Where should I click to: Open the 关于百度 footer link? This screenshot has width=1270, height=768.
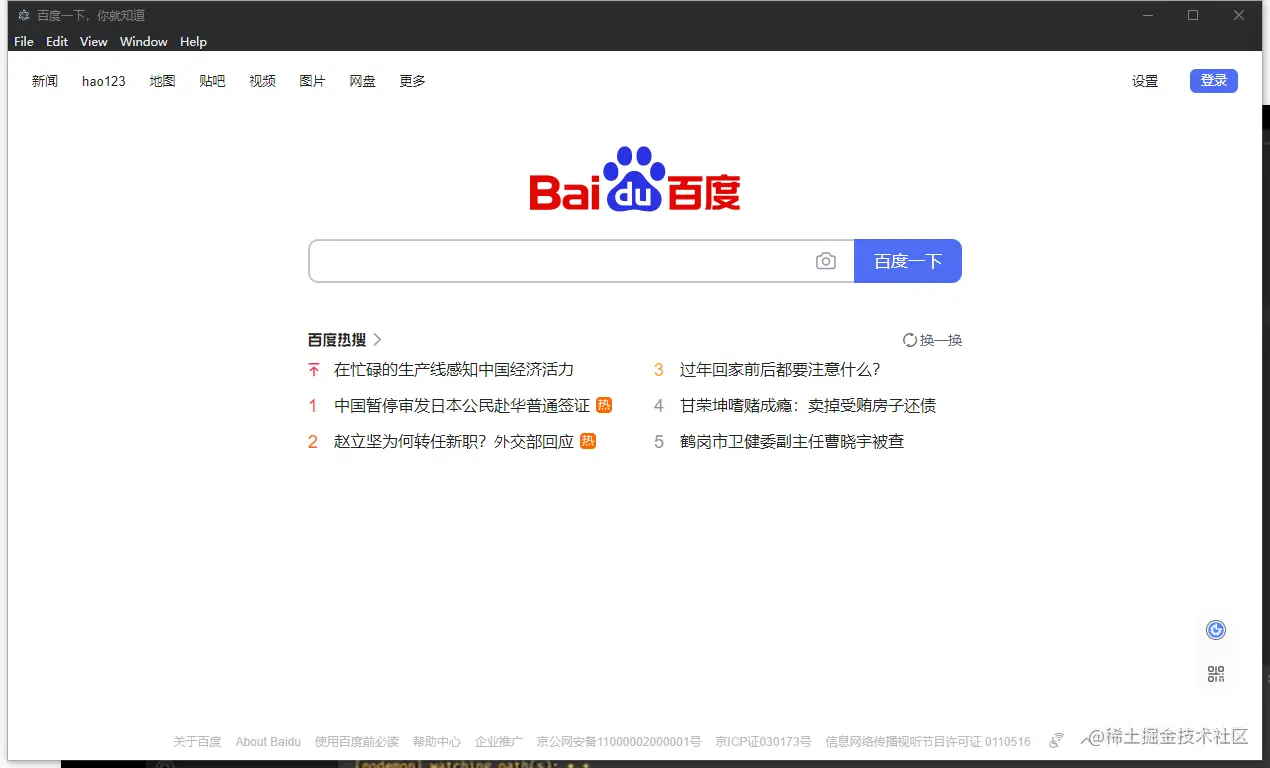click(198, 741)
